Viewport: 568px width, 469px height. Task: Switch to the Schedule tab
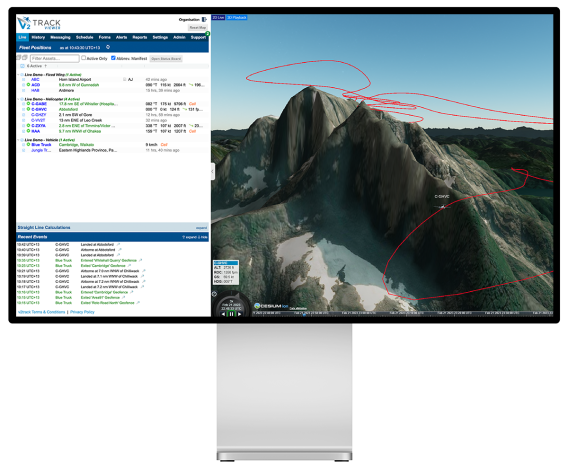84,37
